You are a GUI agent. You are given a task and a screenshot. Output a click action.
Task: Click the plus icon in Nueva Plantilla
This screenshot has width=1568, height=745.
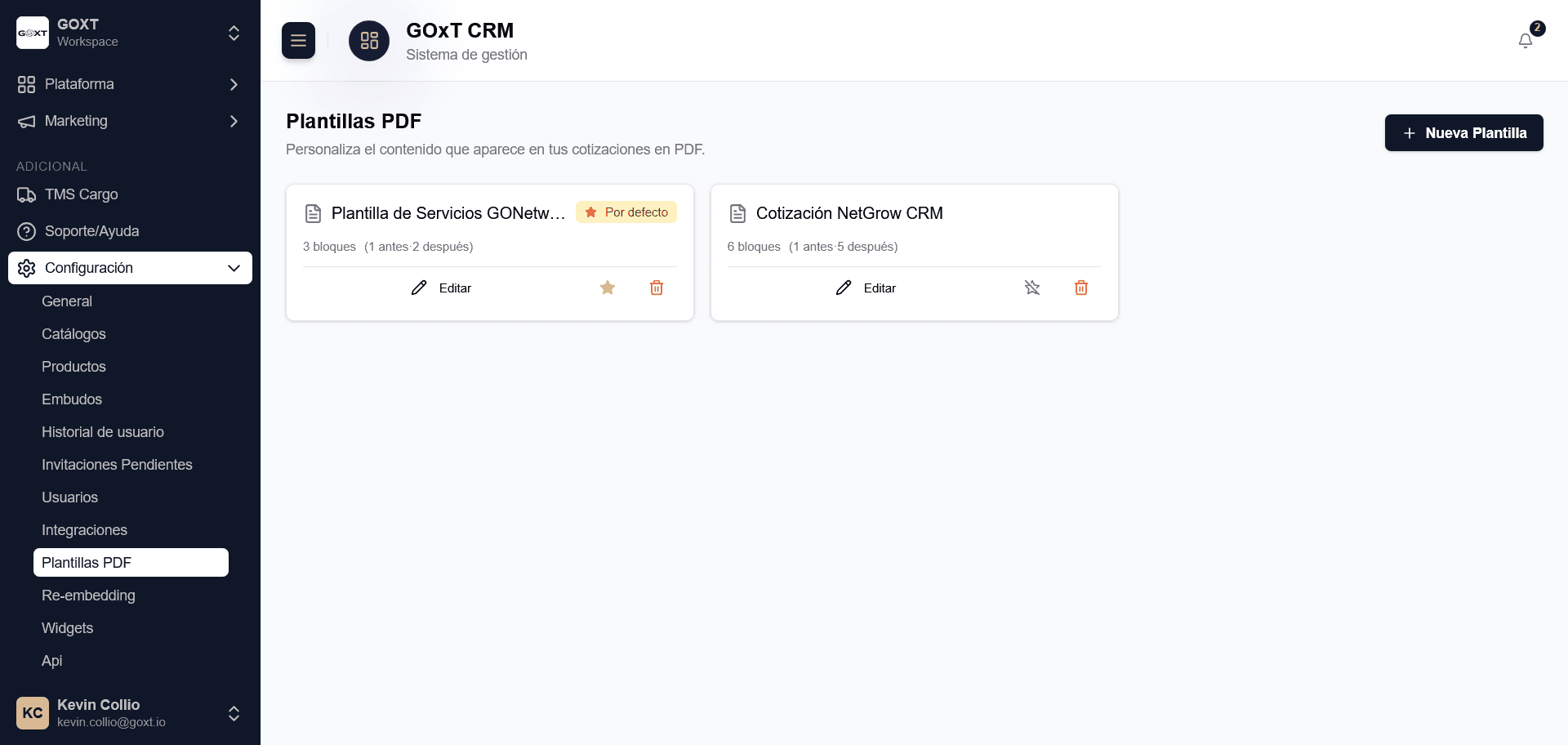point(1409,133)
